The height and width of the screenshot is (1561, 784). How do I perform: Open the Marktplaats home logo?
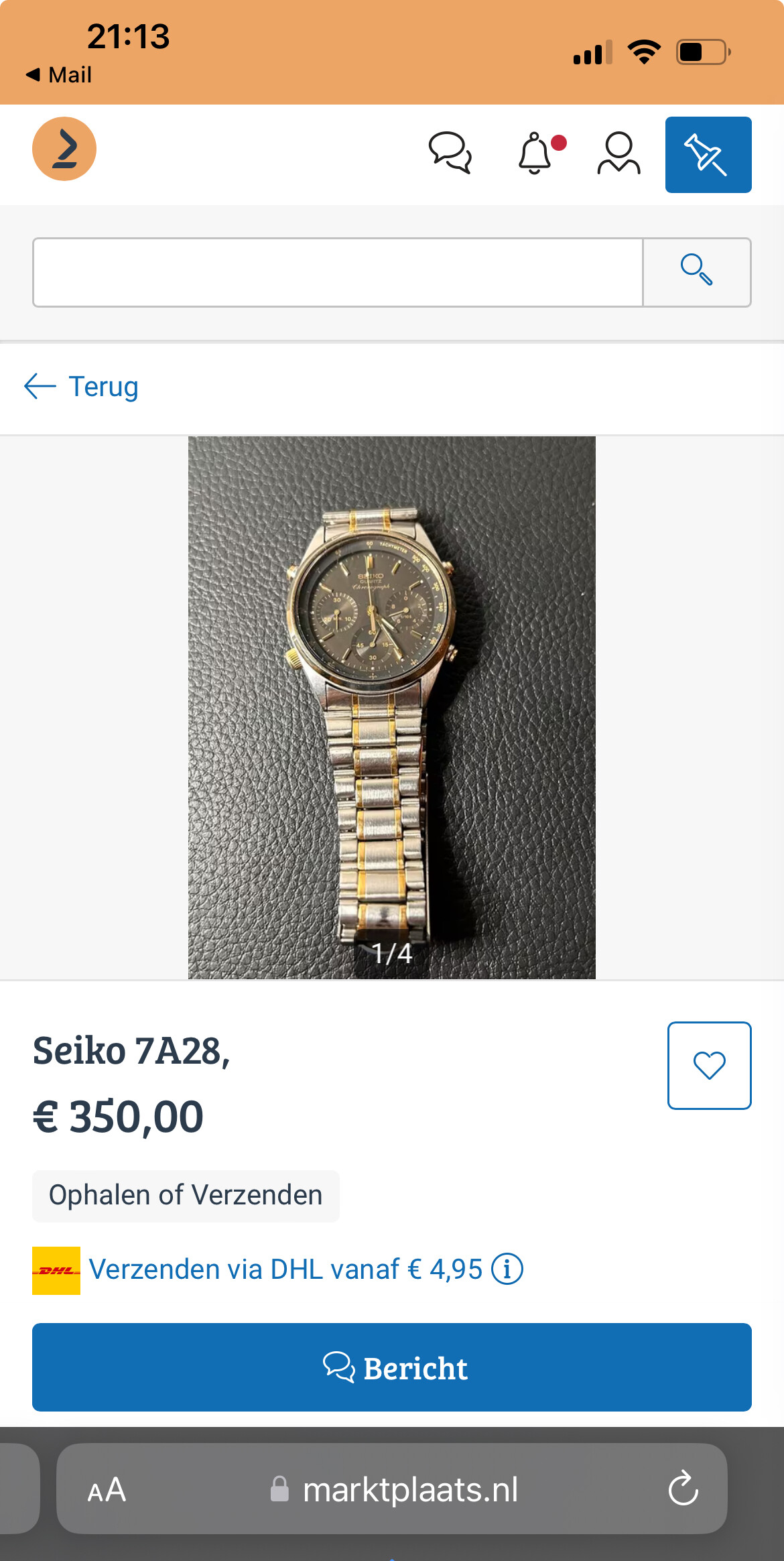coord(64,149)
